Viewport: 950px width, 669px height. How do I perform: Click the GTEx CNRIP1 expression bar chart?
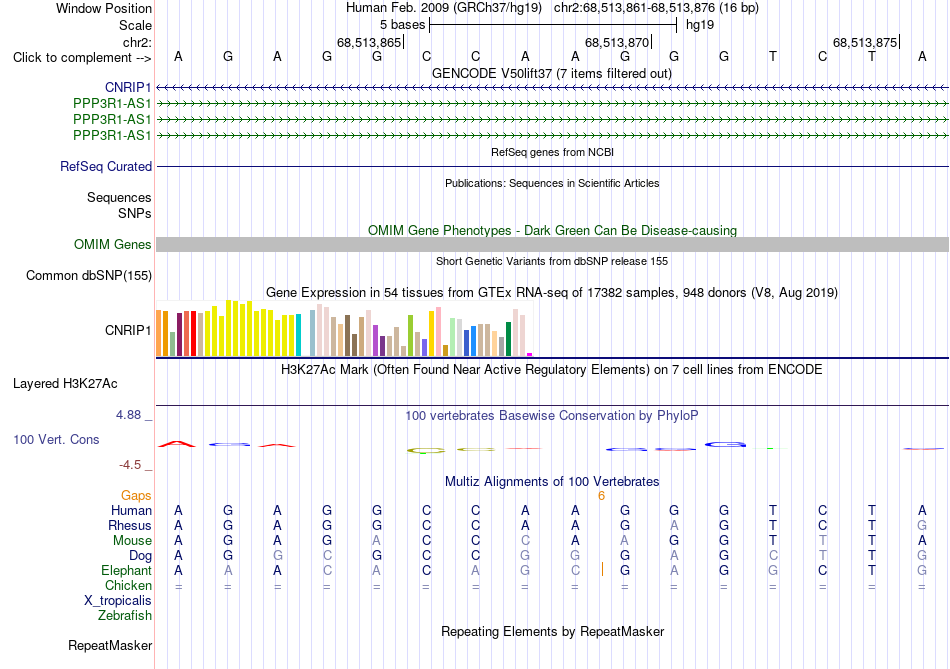(344, 328)
